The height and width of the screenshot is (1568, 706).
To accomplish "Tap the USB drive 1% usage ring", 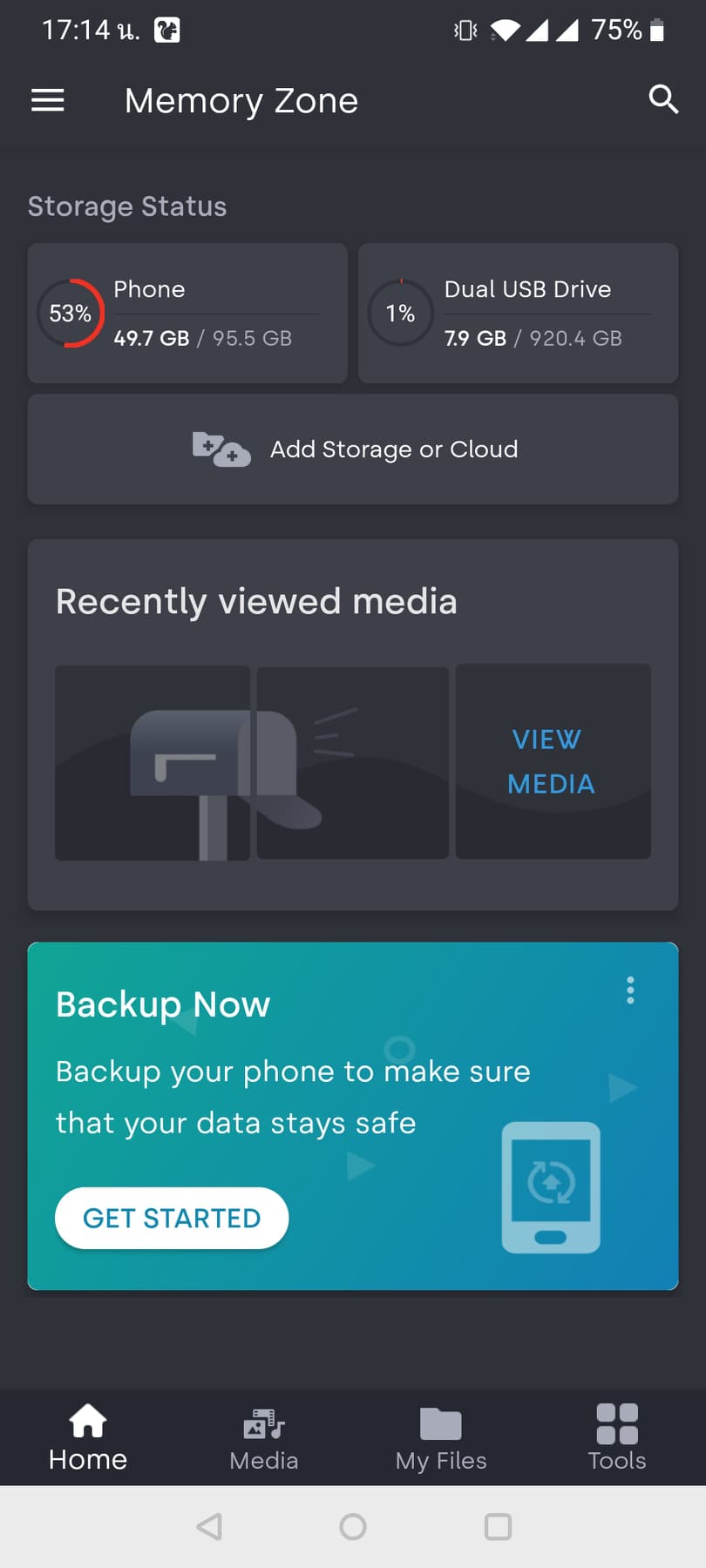I will pyautogui.click(x=400, y=314).
